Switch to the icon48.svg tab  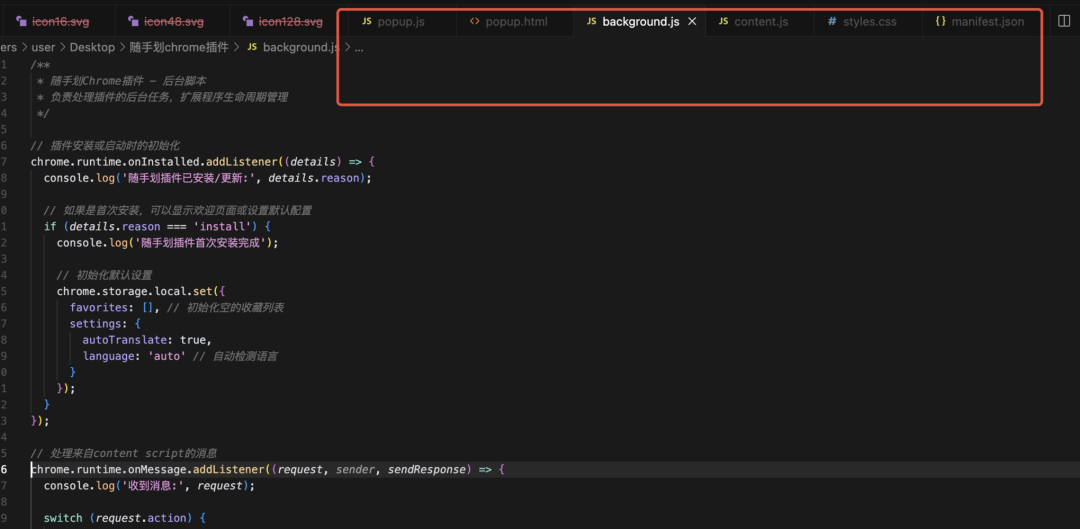[173, 21]
